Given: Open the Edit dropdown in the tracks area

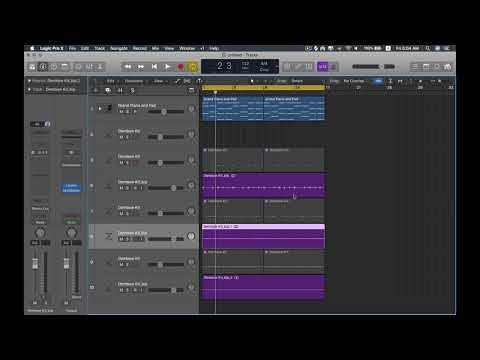Looking at the screenshot, I should point(111,81).
